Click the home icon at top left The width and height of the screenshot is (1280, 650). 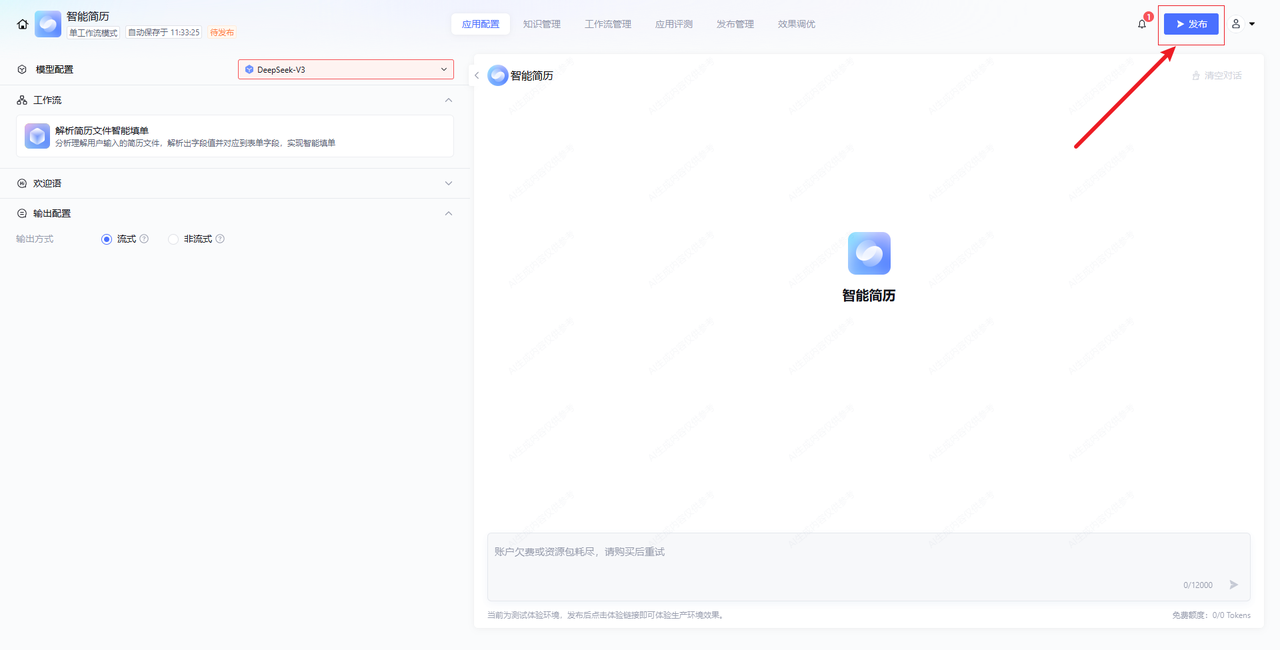pyautogui.click(x=22, y=24)
